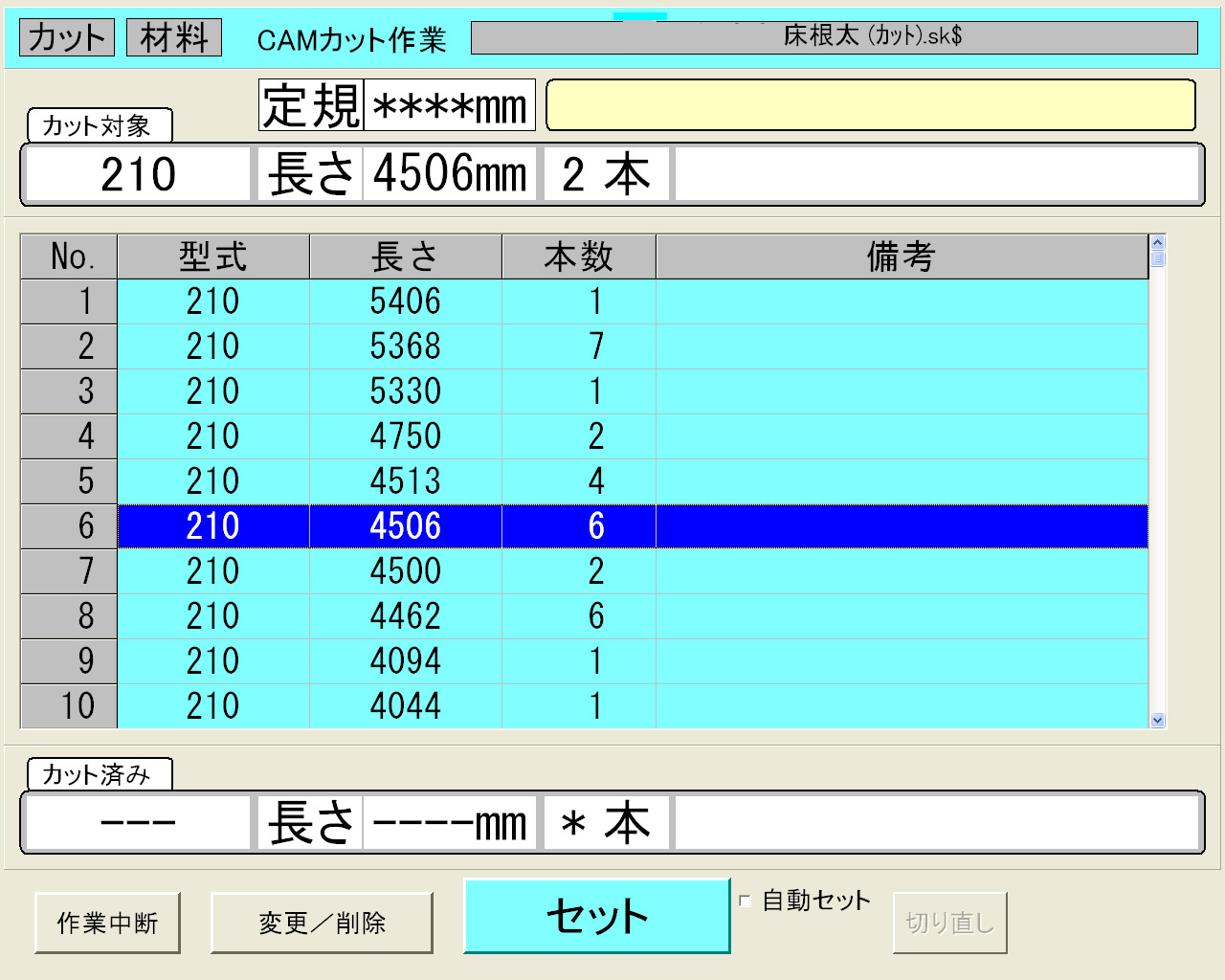Click the 長さ column header
The image size is (1225, 980).
405,256
